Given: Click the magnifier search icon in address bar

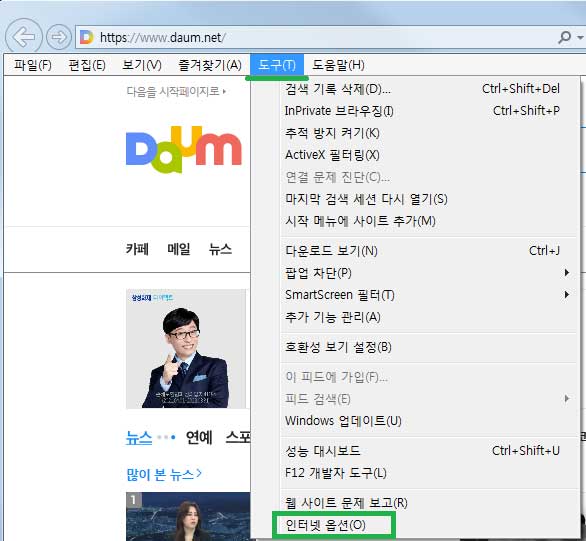Looking at the screenshot, I should (x=564, y=37).
